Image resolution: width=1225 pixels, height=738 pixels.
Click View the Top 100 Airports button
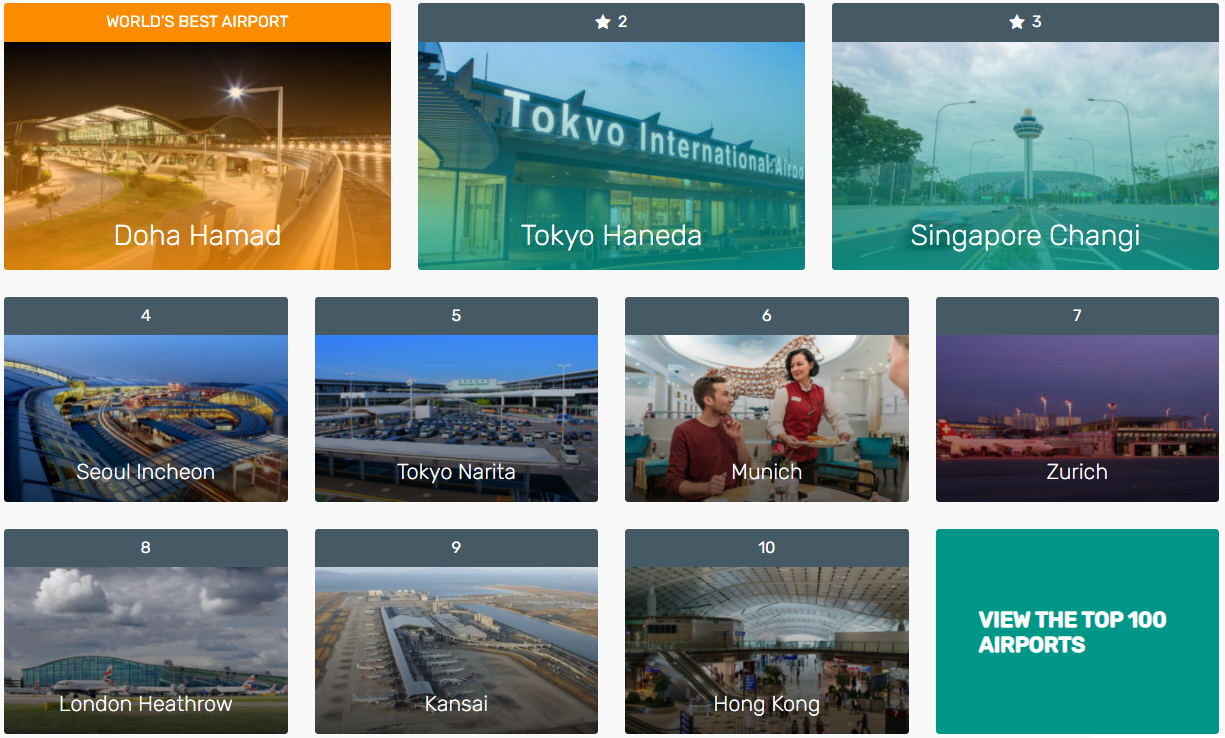tap(1077, 631)
